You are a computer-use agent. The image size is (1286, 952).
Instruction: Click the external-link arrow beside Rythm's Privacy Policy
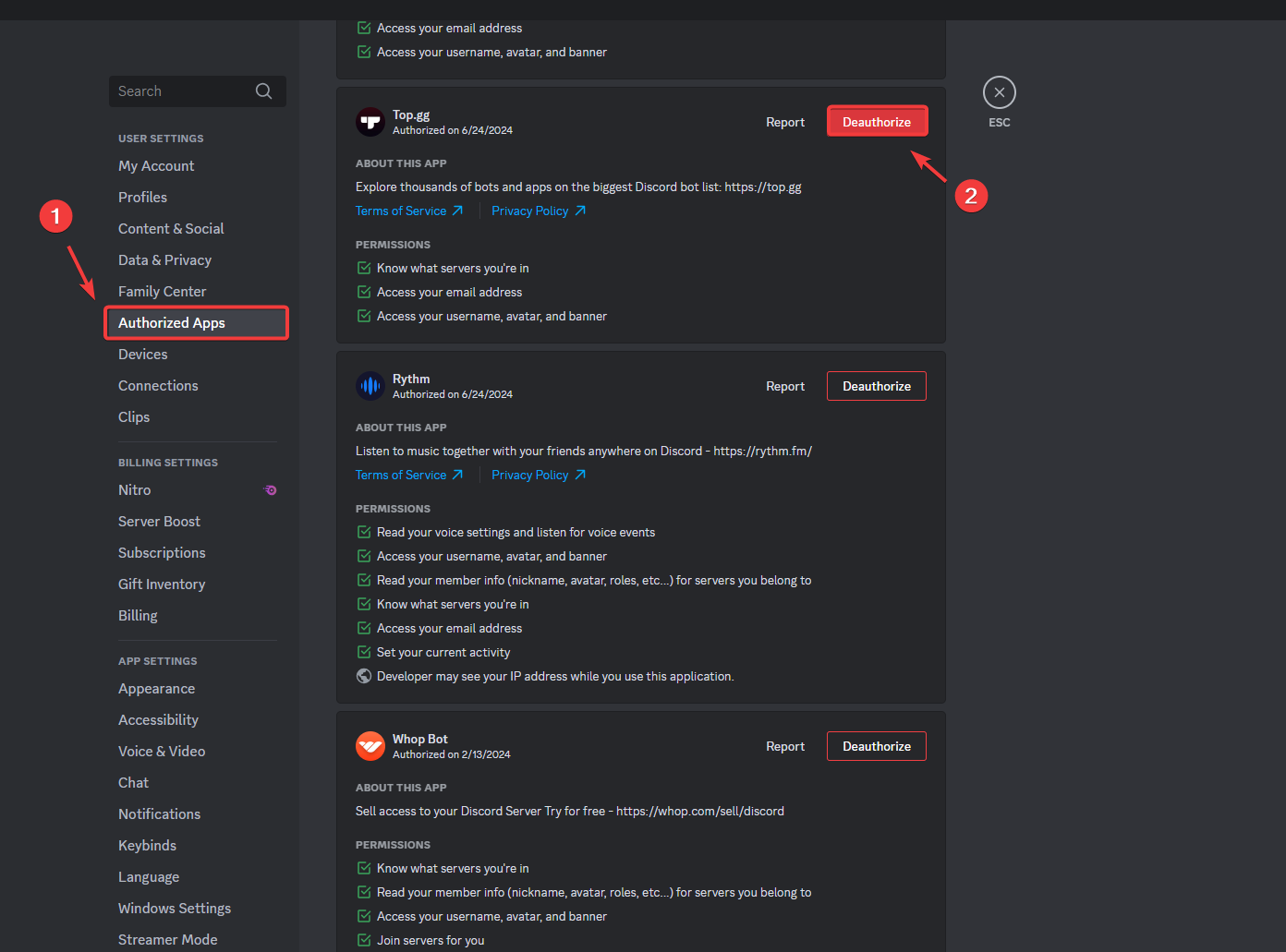tap(581, 474)
